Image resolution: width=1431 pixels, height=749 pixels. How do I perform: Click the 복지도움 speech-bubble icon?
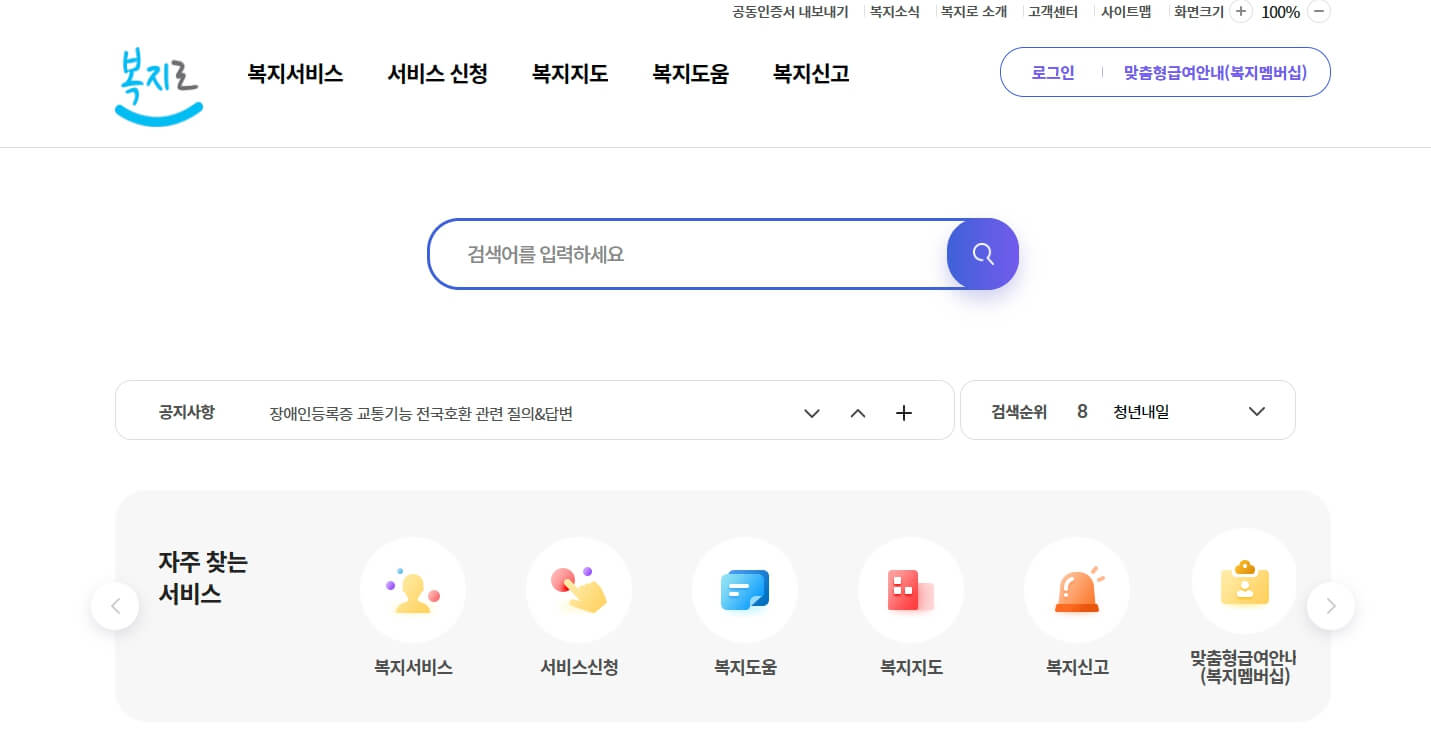745,590
